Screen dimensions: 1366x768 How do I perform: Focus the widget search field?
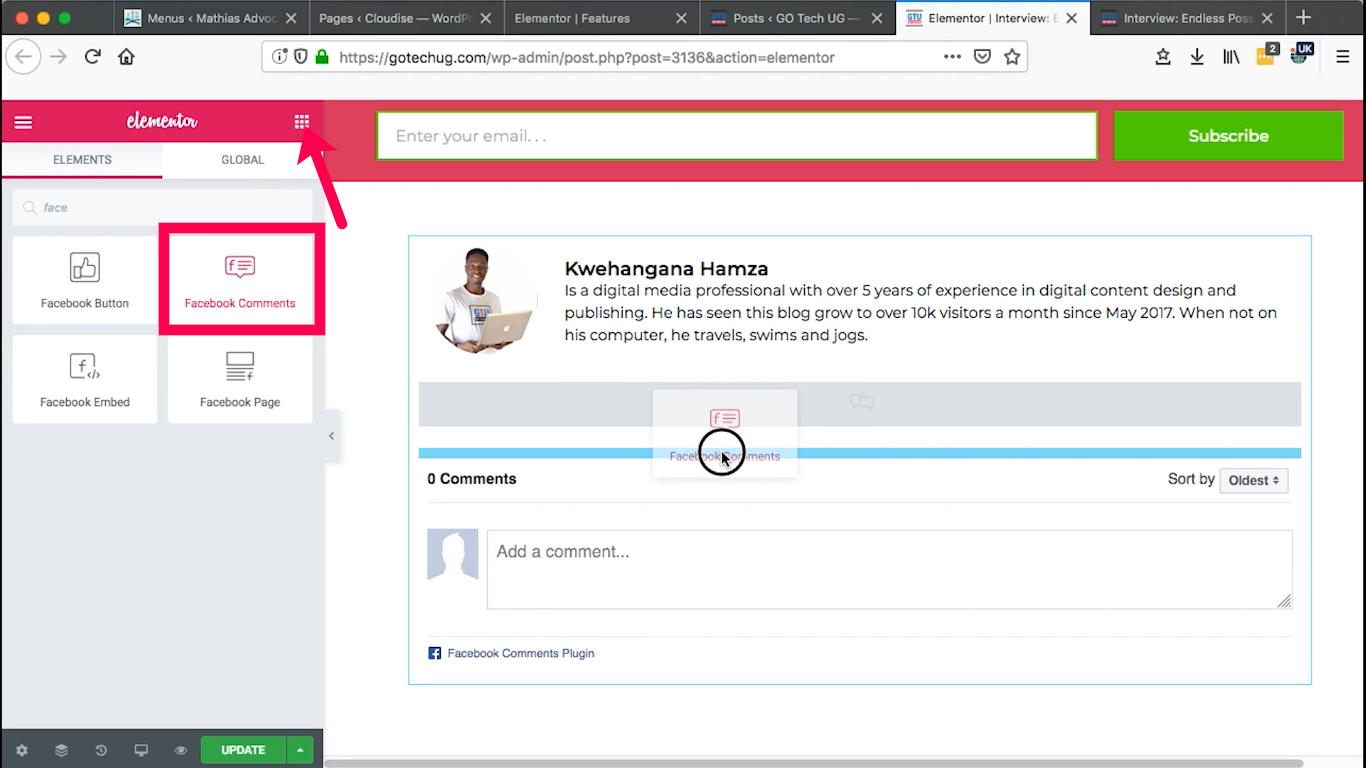click(x=162, y=208)
